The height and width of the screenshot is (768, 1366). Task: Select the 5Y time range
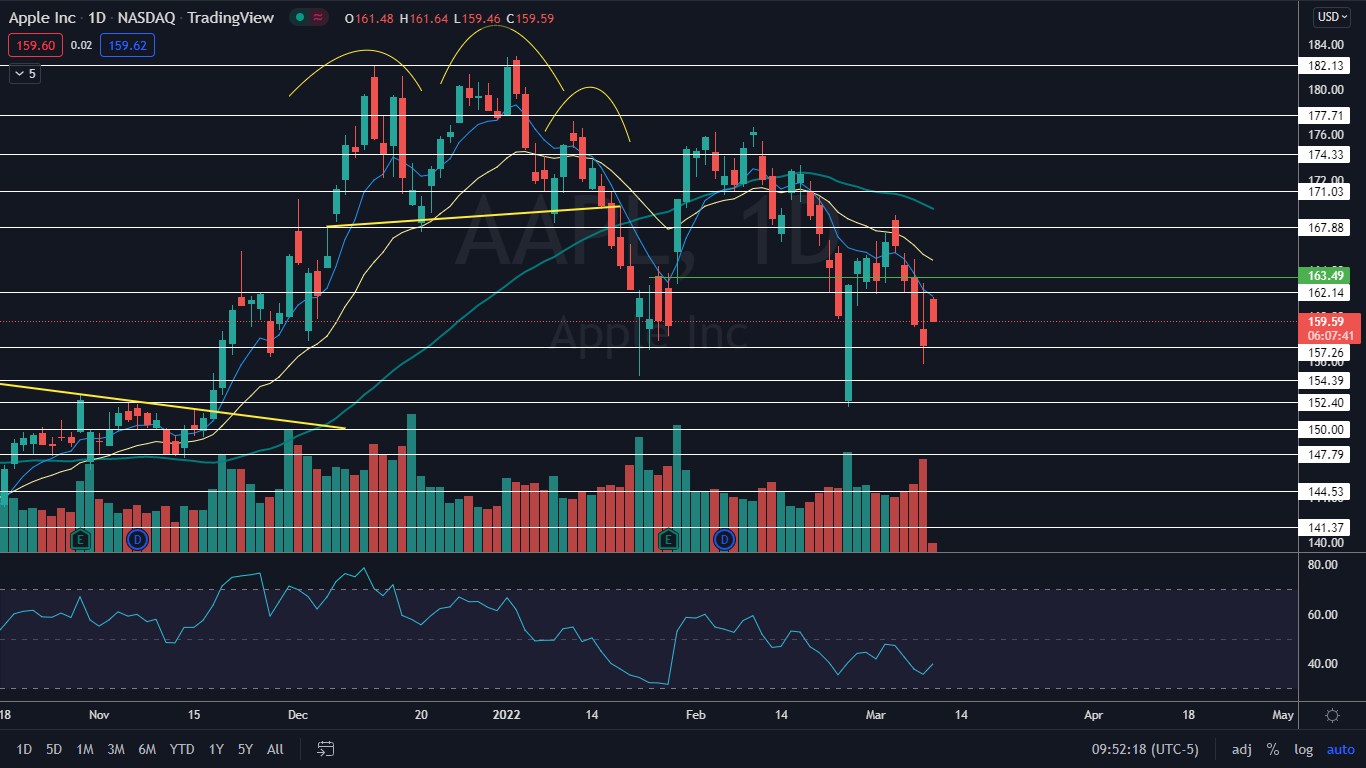[x=245, y=749]
